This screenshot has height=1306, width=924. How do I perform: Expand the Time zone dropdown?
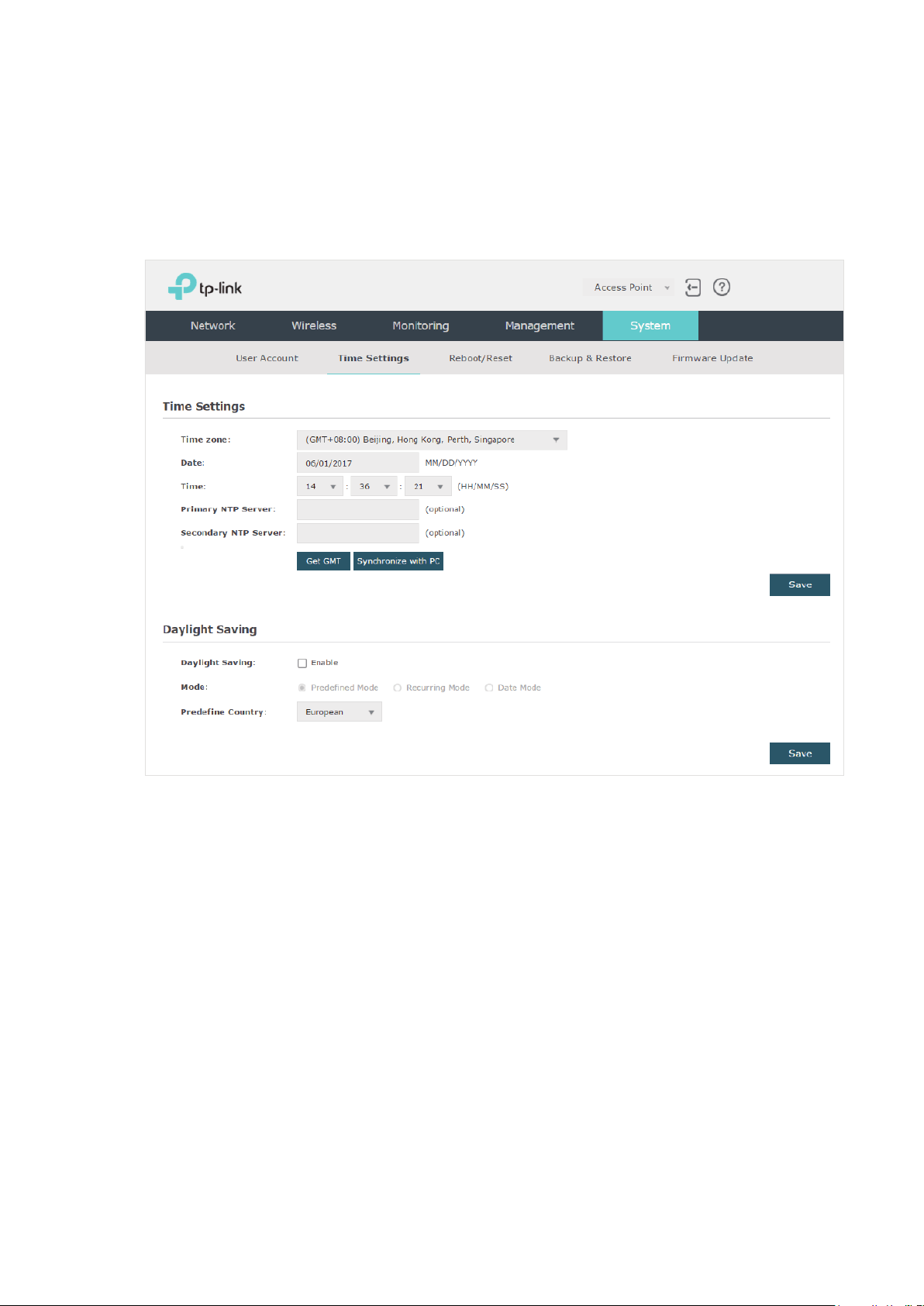(x=432, y=439)
